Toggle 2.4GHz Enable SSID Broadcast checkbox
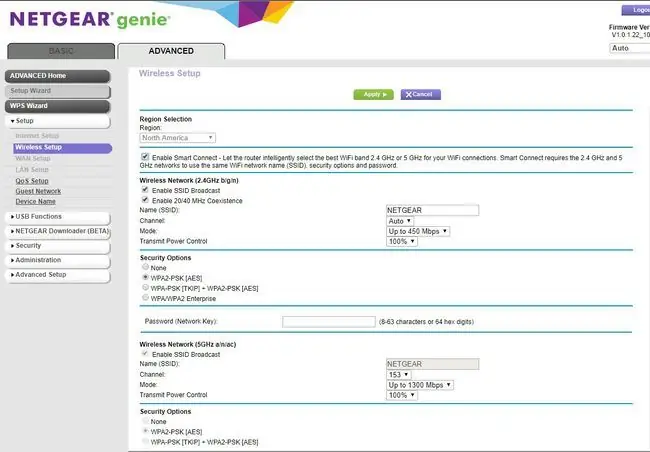 point(145,190)
